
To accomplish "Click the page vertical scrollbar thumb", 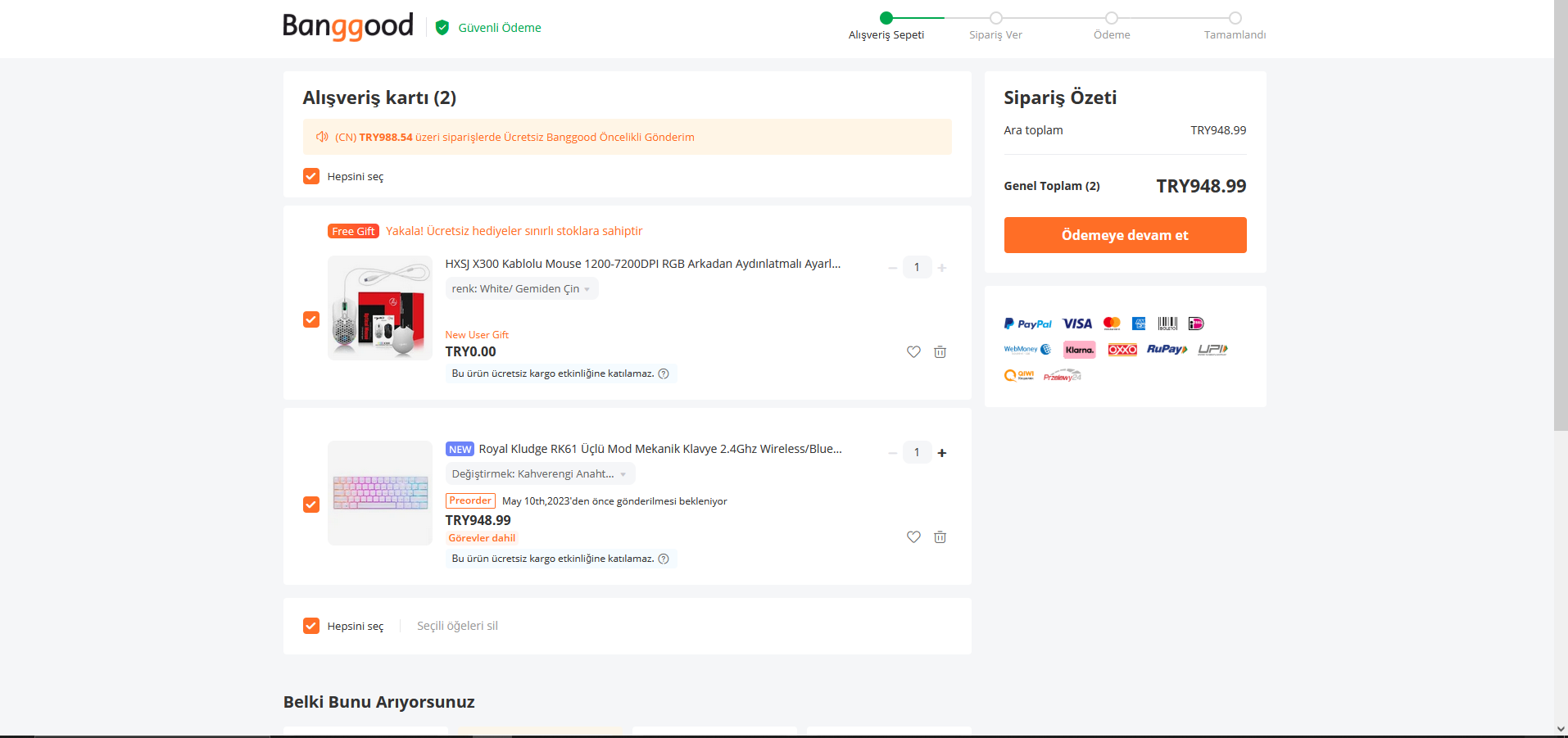I will tap(1561, 215).
